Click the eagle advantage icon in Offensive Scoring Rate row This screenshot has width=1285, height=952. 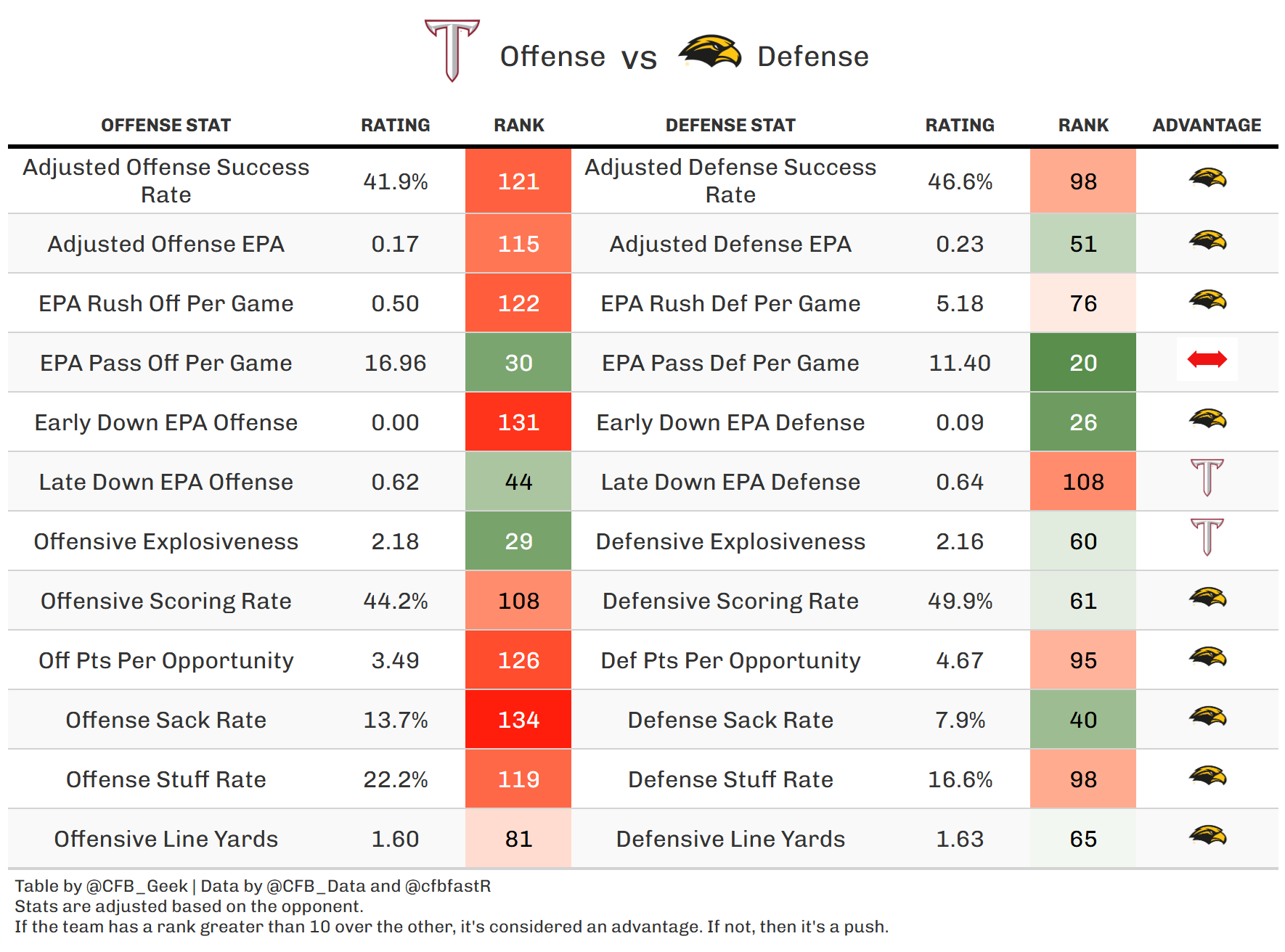1207,597
